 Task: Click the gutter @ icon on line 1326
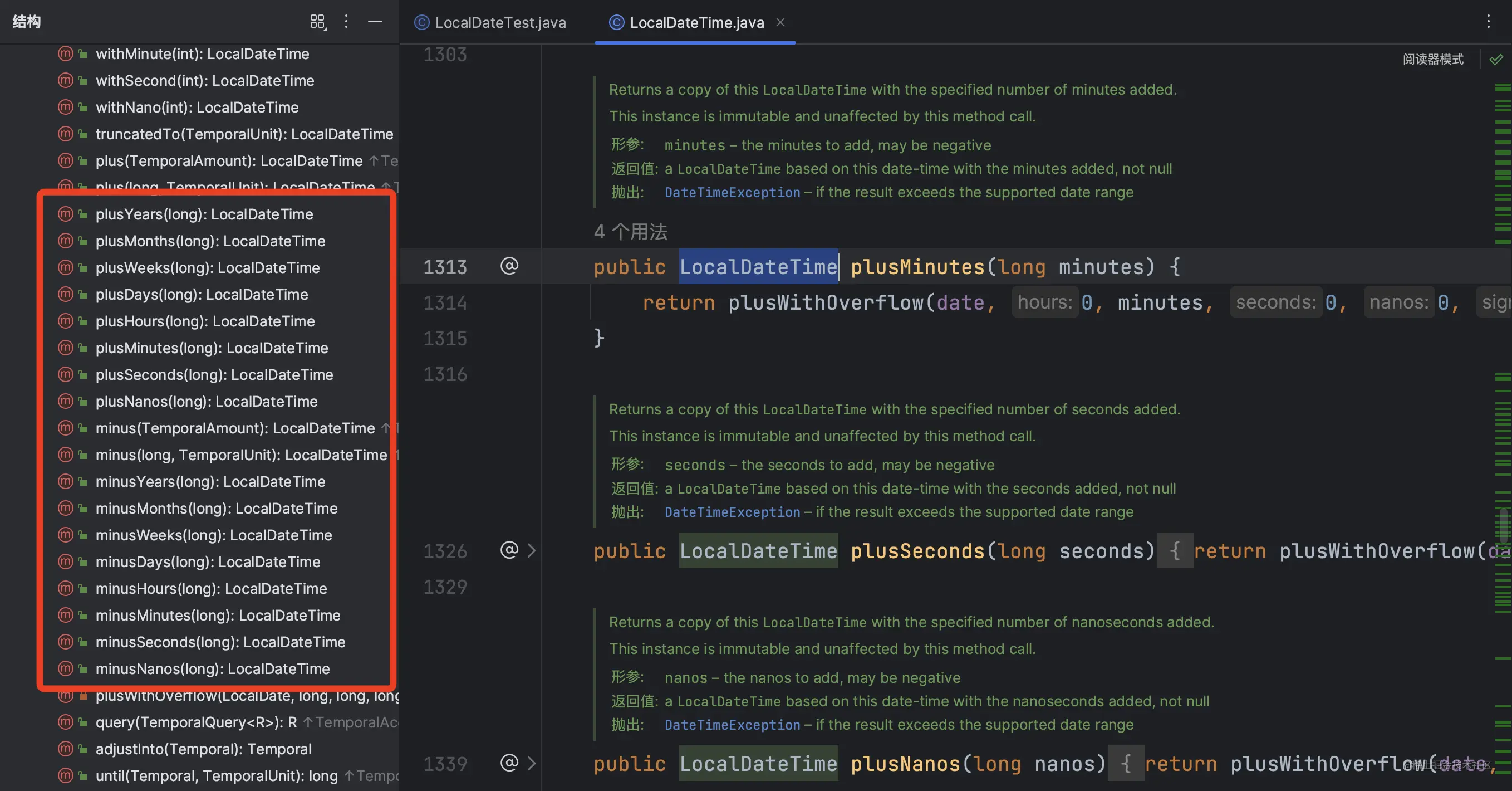coord(509,550)
